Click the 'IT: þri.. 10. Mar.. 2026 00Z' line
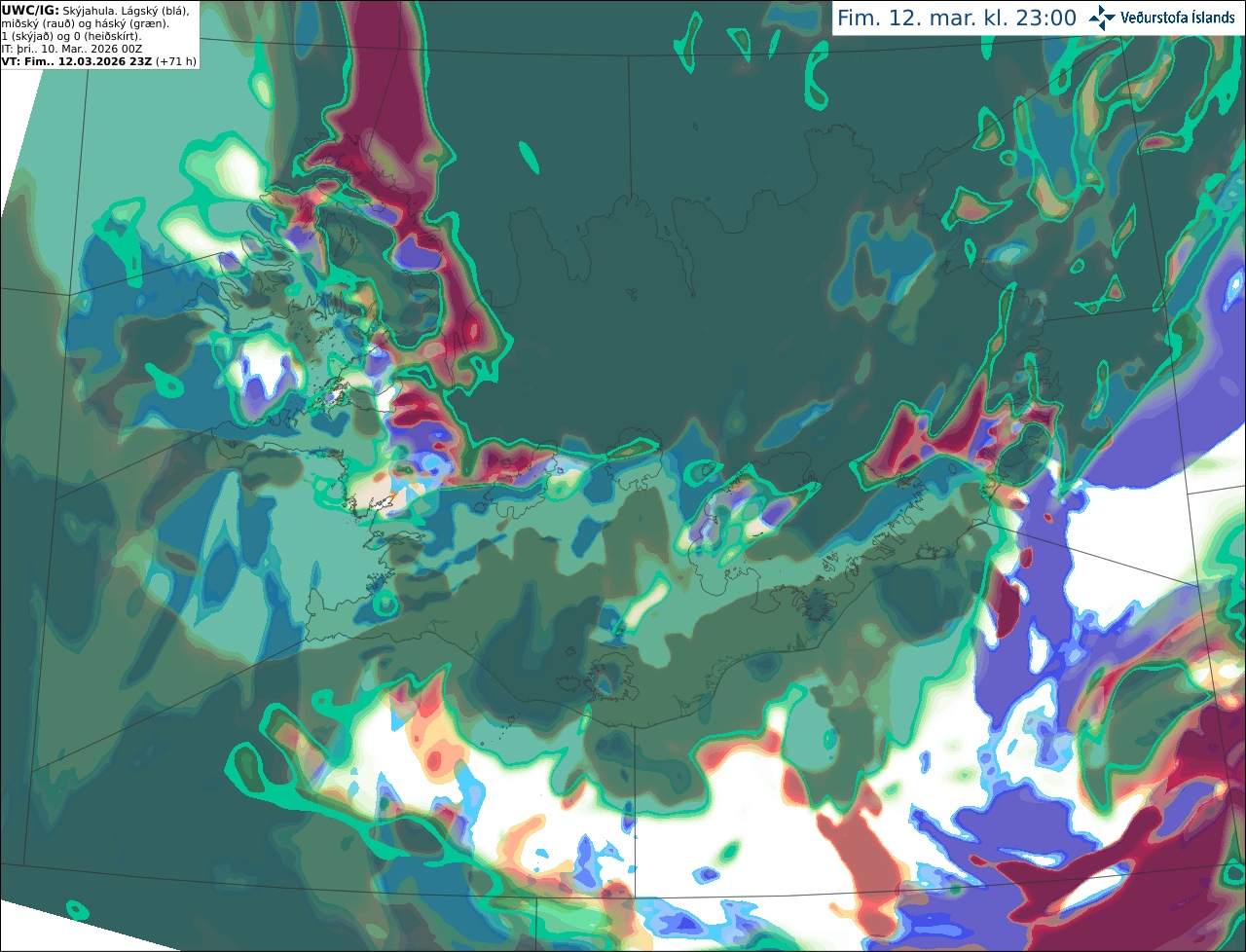 (72, 49)
